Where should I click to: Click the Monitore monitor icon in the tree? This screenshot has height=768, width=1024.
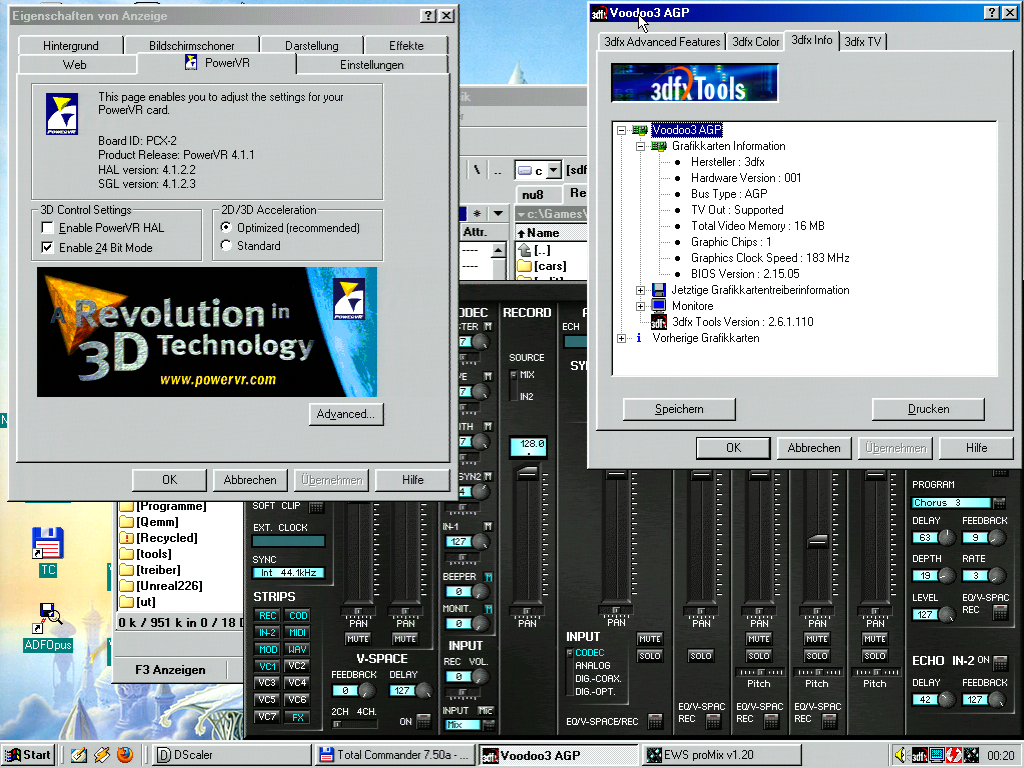(x=659, y=306)
